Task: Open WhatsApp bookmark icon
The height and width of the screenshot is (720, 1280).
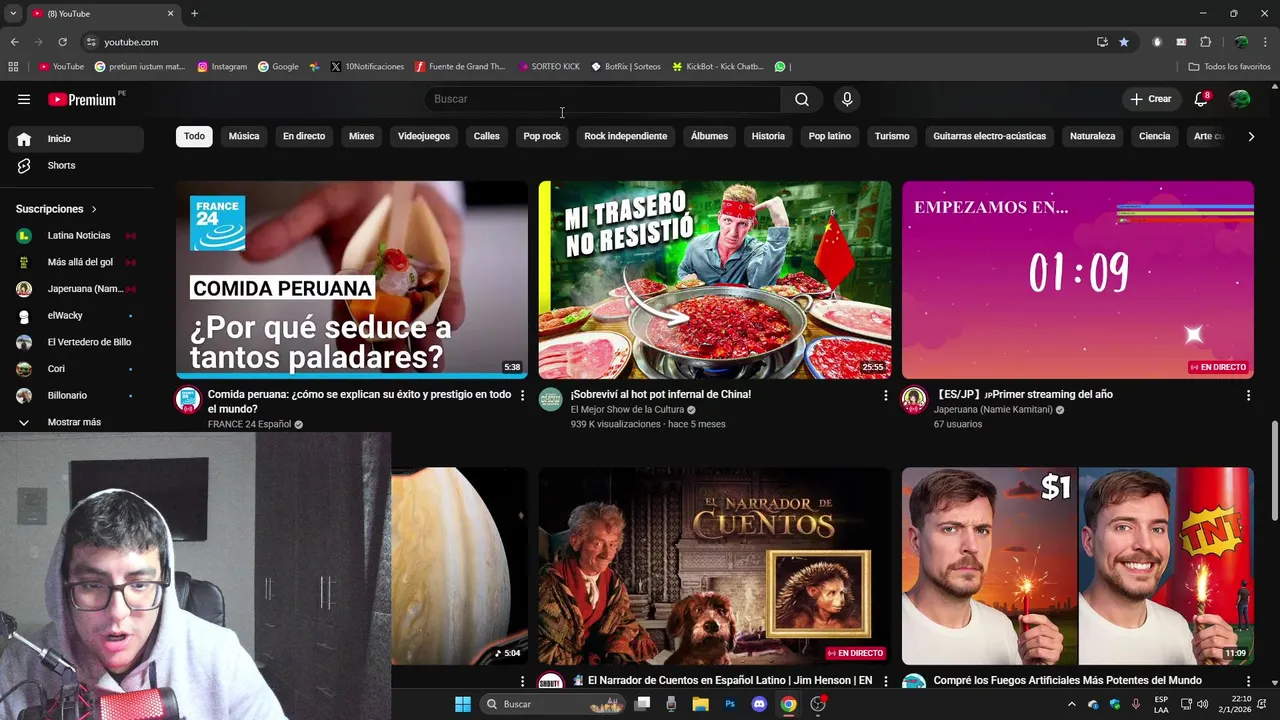Action: pyautogui.click(x=780, y=67)
